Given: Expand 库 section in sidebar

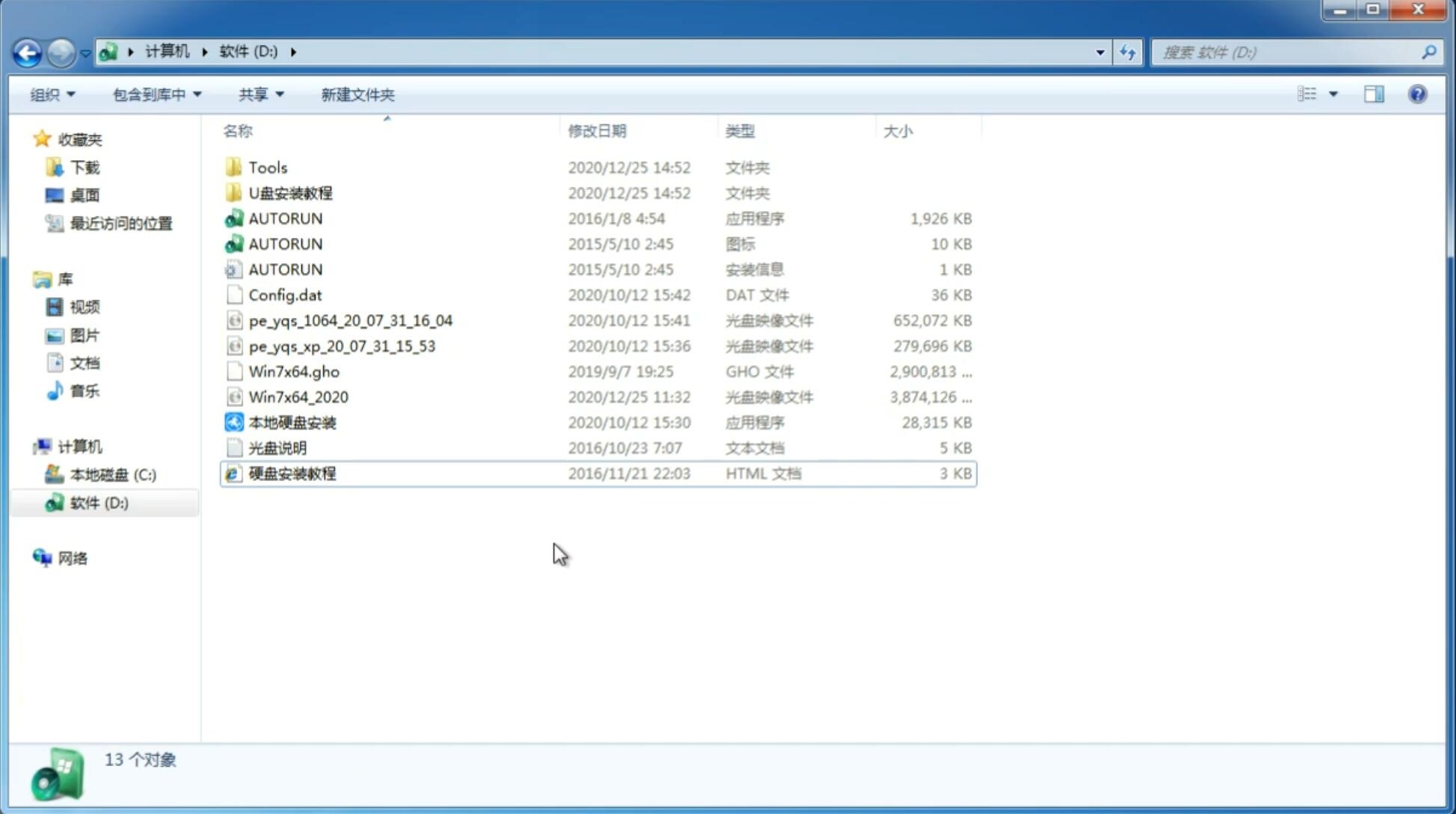Looking at the screenshot, I should pyautogui.click(x=26, y=278).
